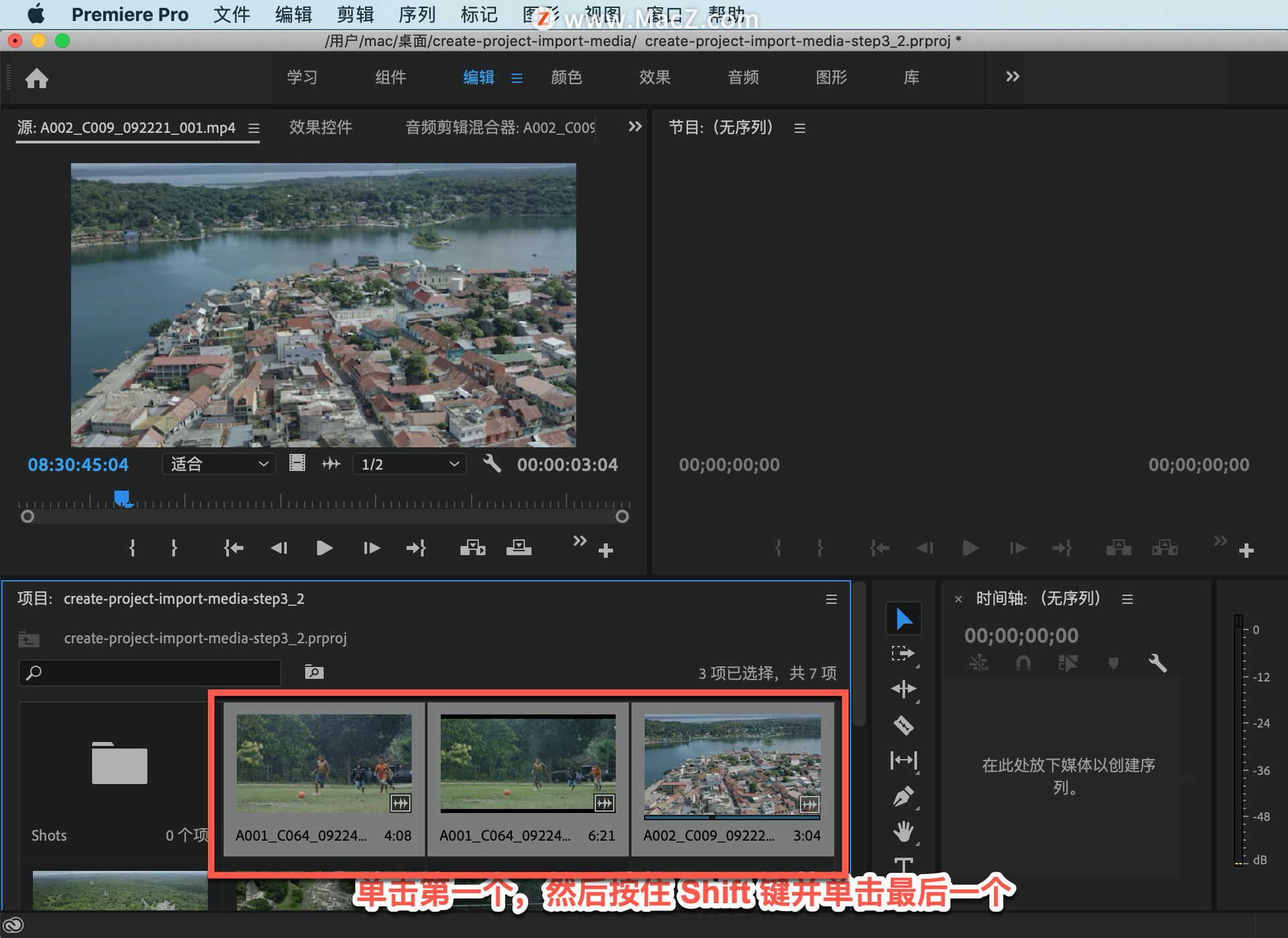Step back one frame in Source monitor
The image size is (1288, 938).
279,548
